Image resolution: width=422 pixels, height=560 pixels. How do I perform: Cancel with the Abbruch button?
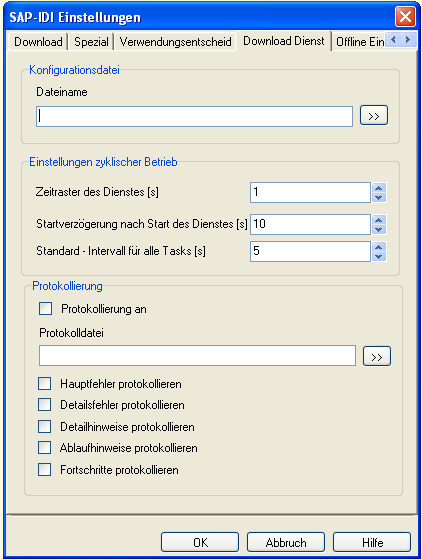pyautogui.click(x=286, y=542)
